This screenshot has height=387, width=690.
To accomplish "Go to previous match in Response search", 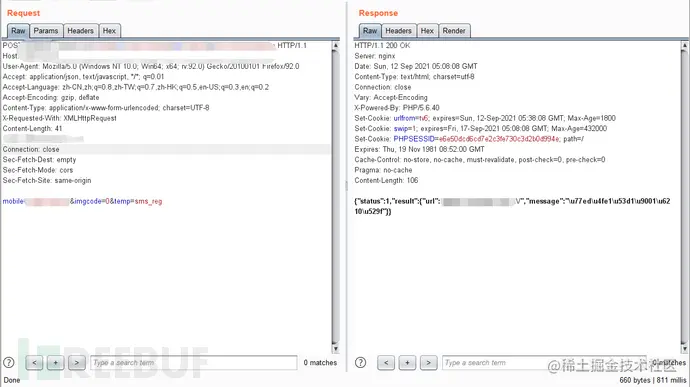I will coord(386,363).
